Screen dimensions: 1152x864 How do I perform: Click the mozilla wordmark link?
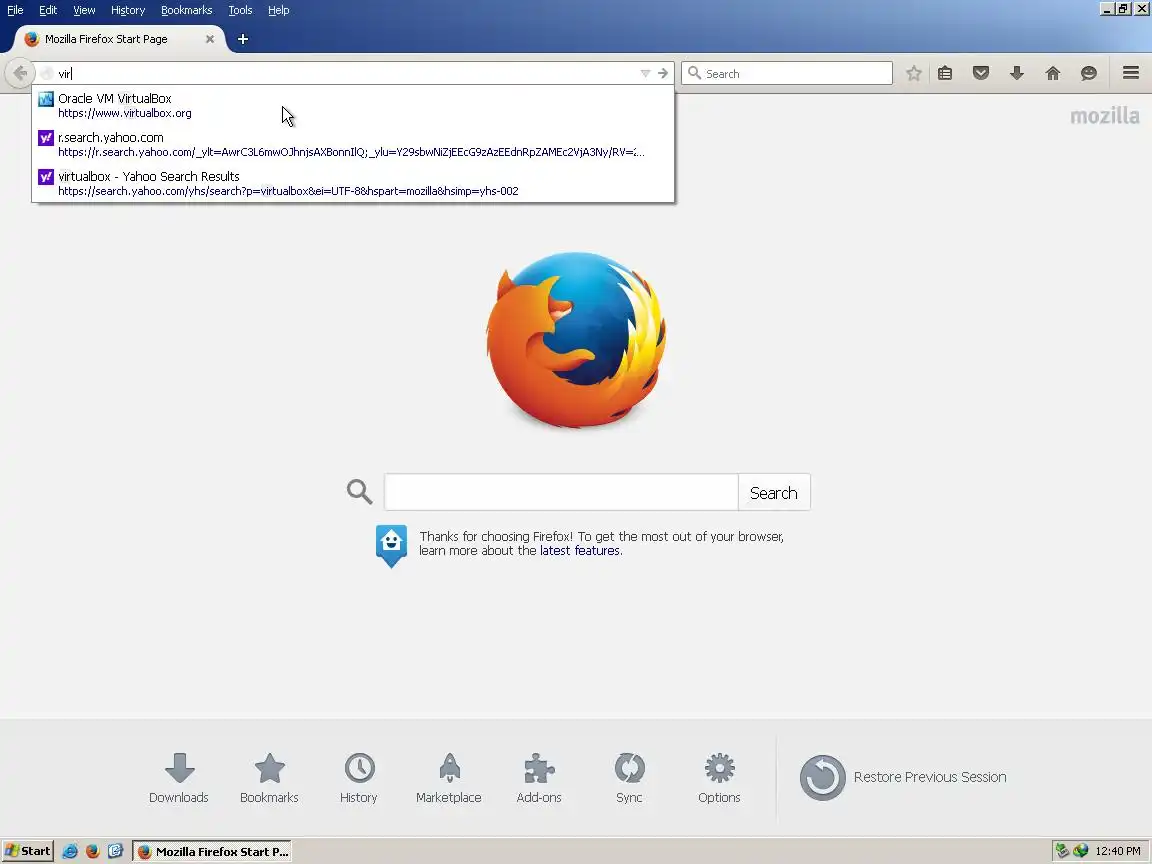click(1104, 115)
